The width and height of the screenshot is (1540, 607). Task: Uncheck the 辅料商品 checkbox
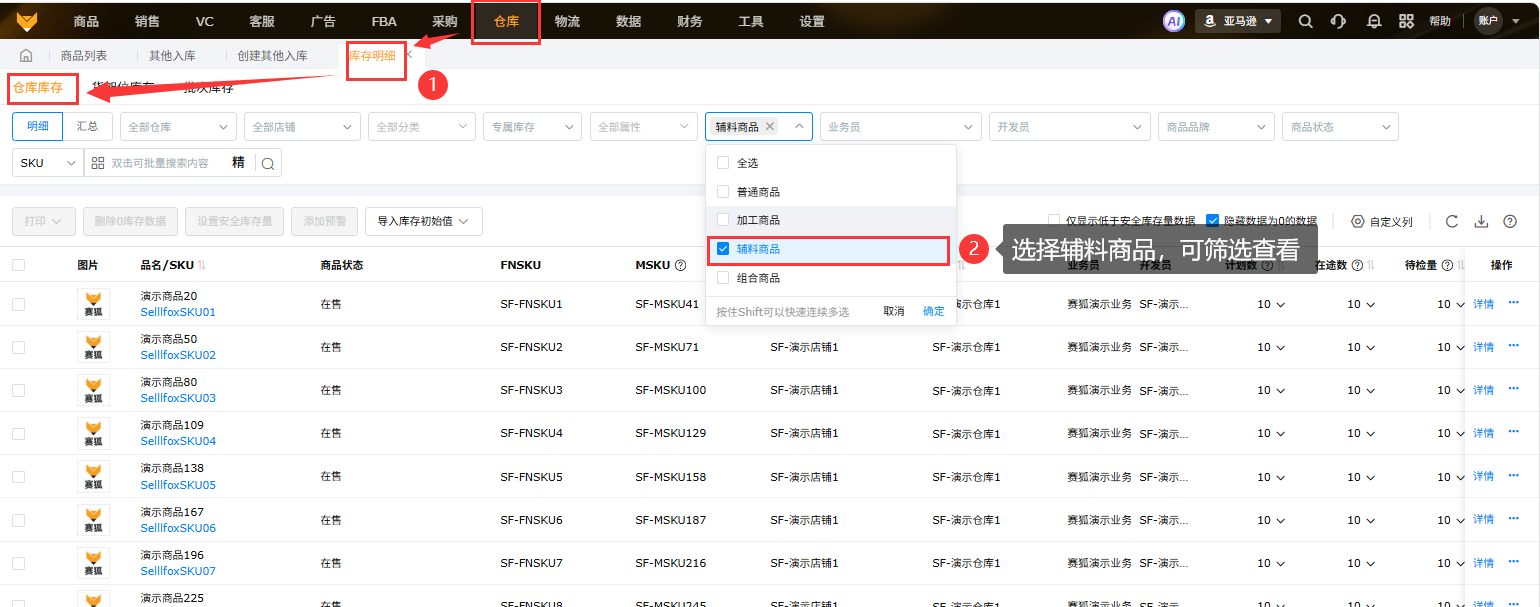pyautogui.click(x=723, y=249)
